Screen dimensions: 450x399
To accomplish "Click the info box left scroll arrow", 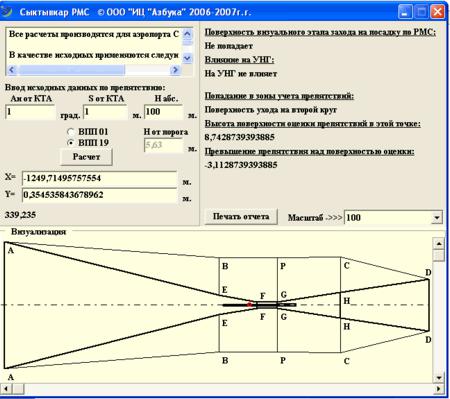I will (12, 70).
